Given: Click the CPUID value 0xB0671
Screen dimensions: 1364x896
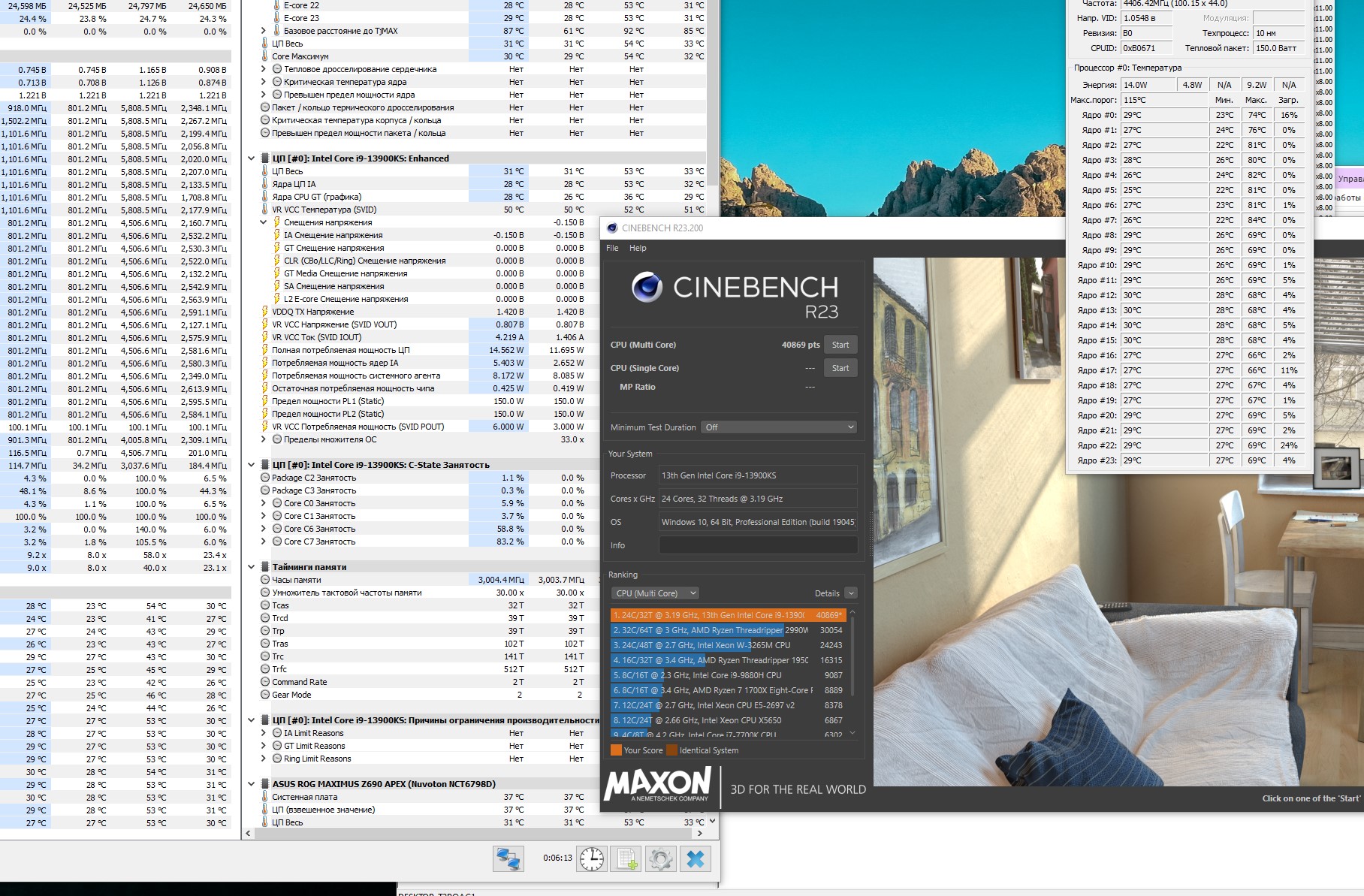Looking at the screenshot, I should 1146,48.
